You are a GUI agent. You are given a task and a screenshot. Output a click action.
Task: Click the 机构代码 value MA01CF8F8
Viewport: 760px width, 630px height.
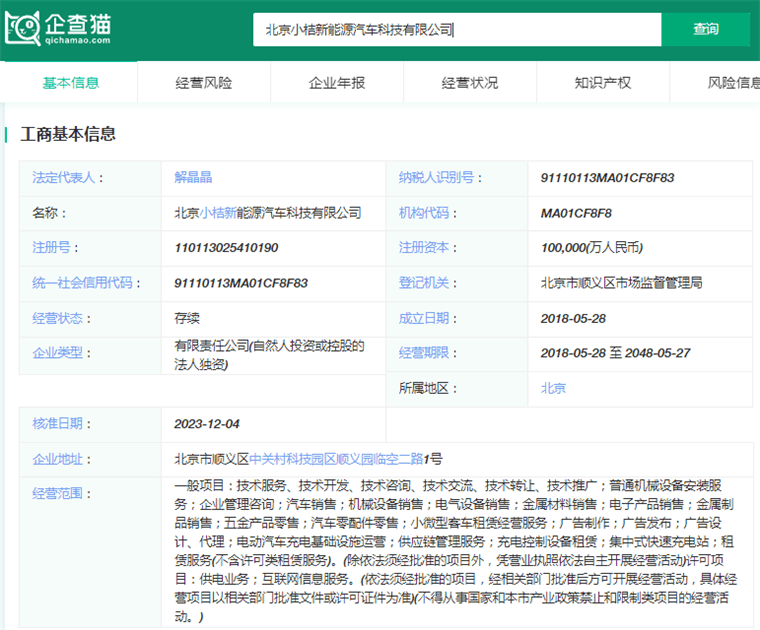[576, 213]
